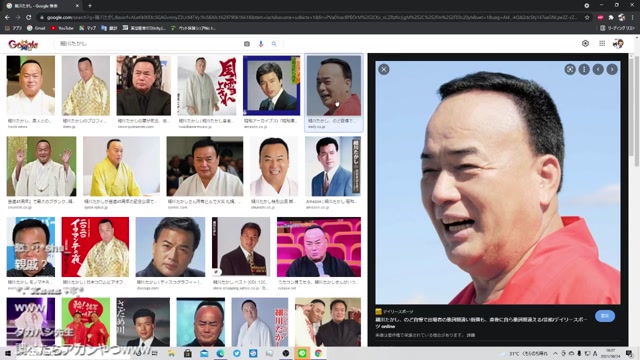This screenshot has width=640, height=360.
Task: Open File Explorer from taskbar
Action: point(171,353)
